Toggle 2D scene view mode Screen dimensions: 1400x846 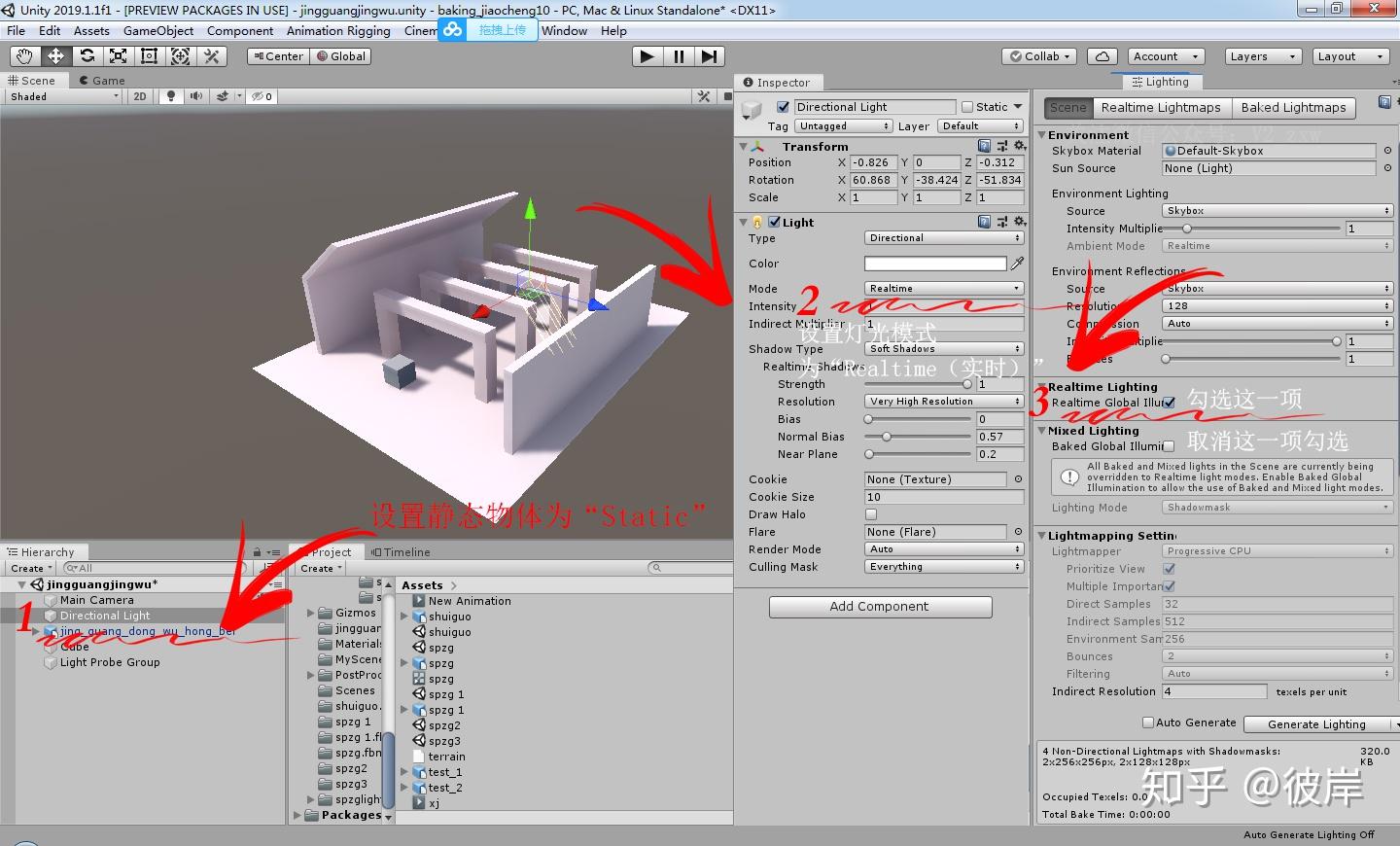pos(140,96)
